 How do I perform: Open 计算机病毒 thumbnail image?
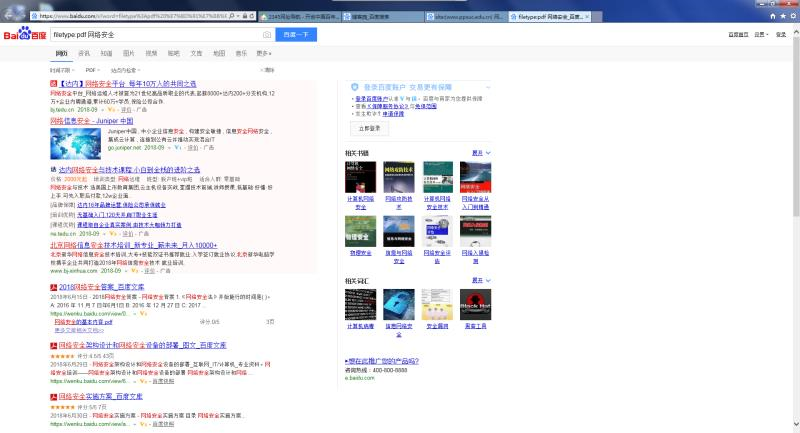(361, 304)
